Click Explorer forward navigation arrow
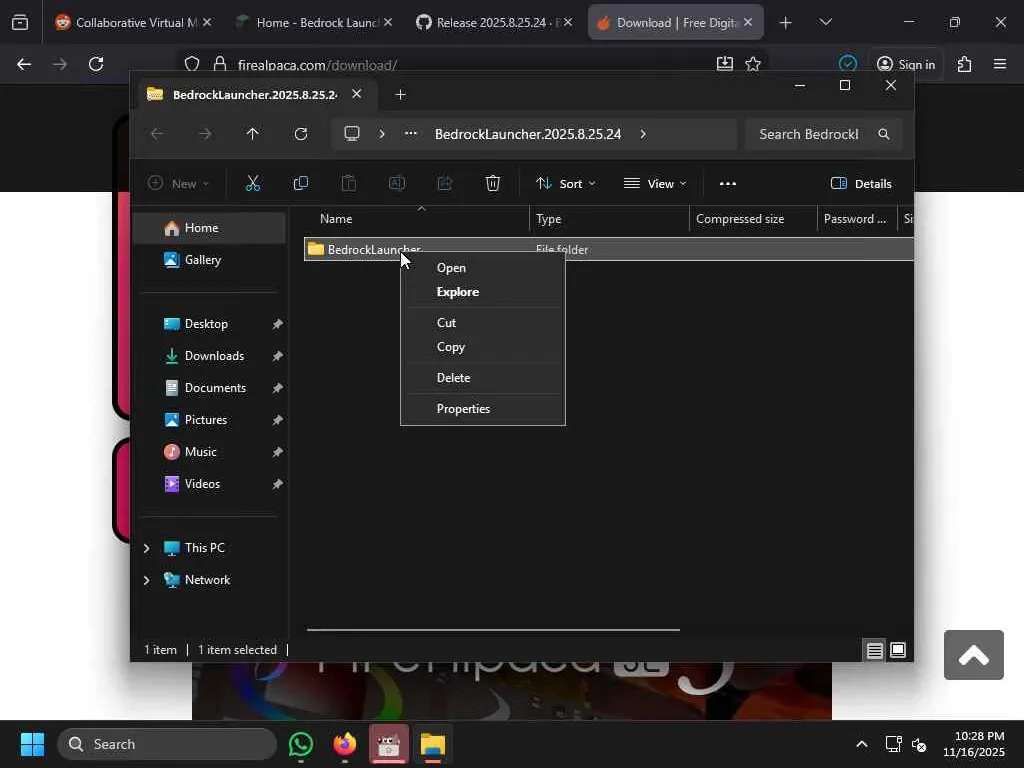The height and width of the screenshot is (768, 1024). pos(205,134)
